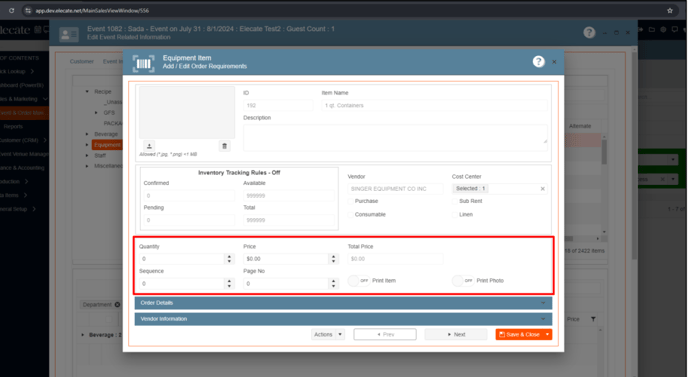Viewport: 688px width, 377px height.
Task: Toggle the Print Item switch
Action: (359, 280)
